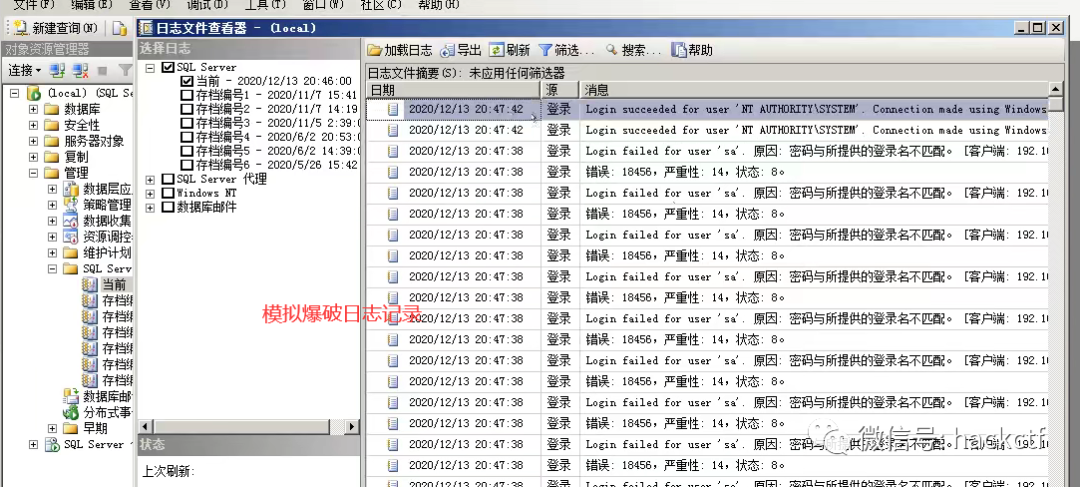Click the 筛选 funnel icon in log viewer

point(545,50)
